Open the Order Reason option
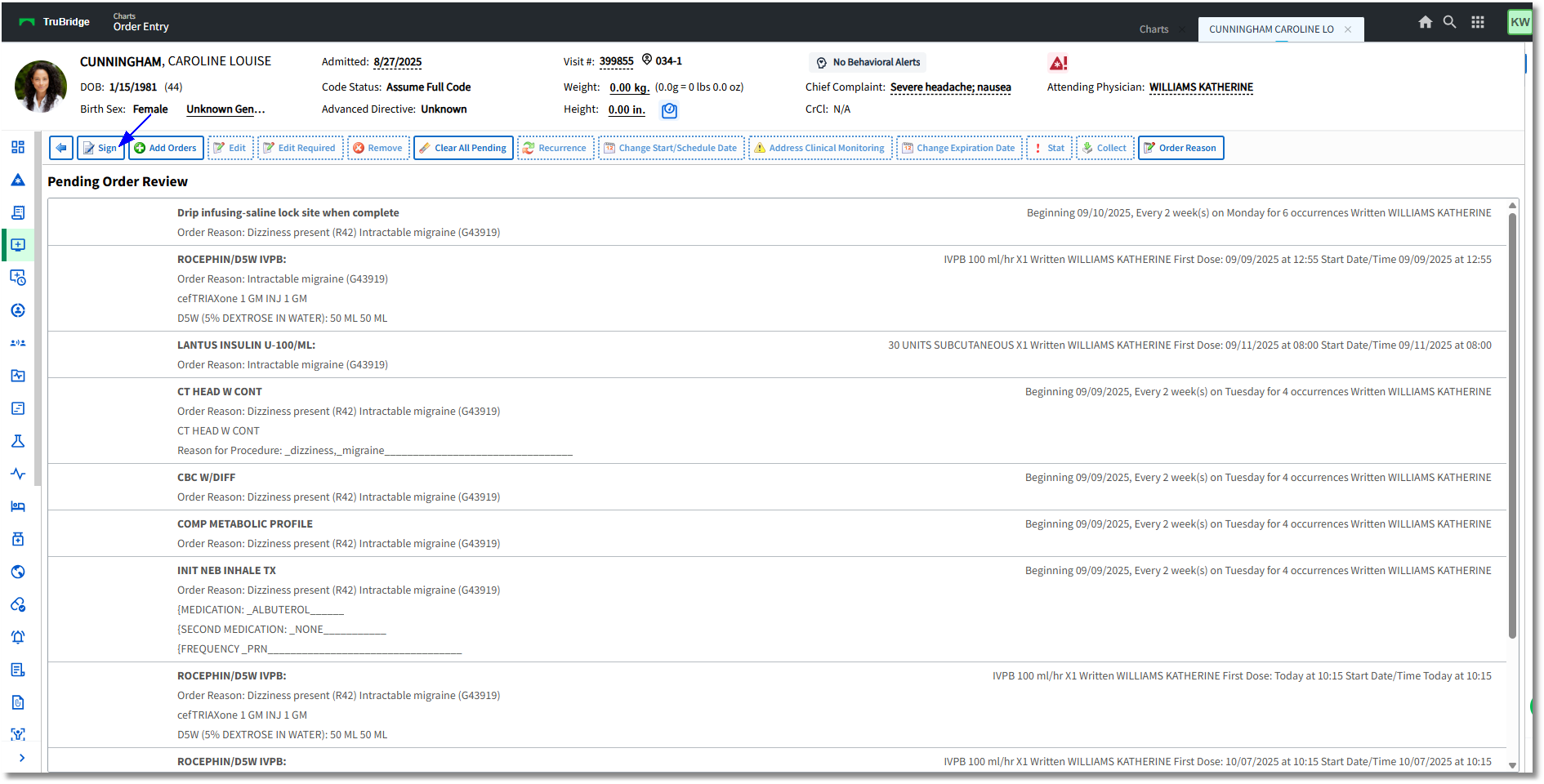The width and height of the screenshot is (1544, 784). [1180, 148]
